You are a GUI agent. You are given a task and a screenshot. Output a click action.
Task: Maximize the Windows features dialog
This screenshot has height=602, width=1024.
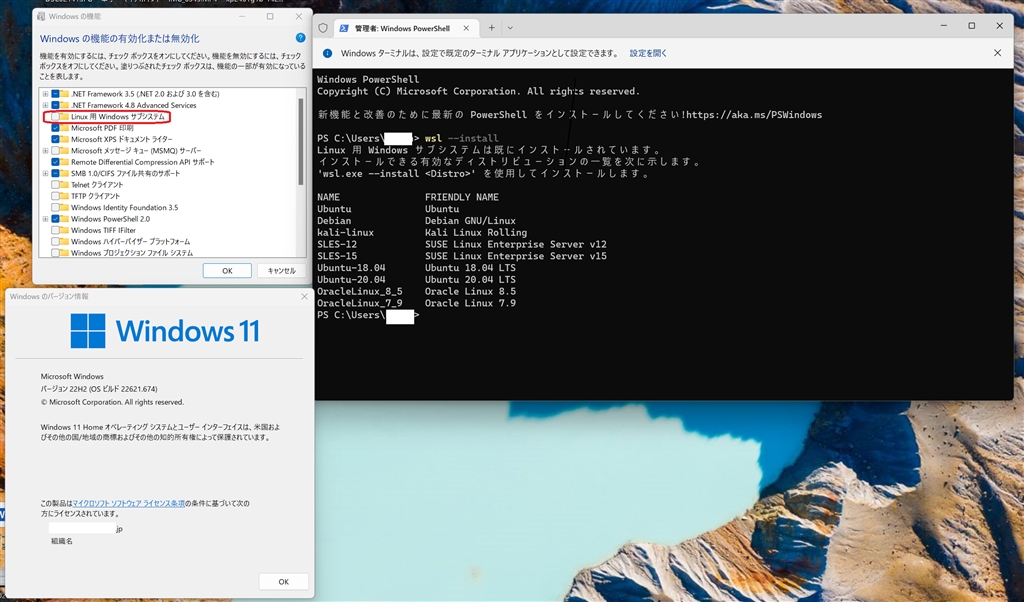[x=270, y=16]
